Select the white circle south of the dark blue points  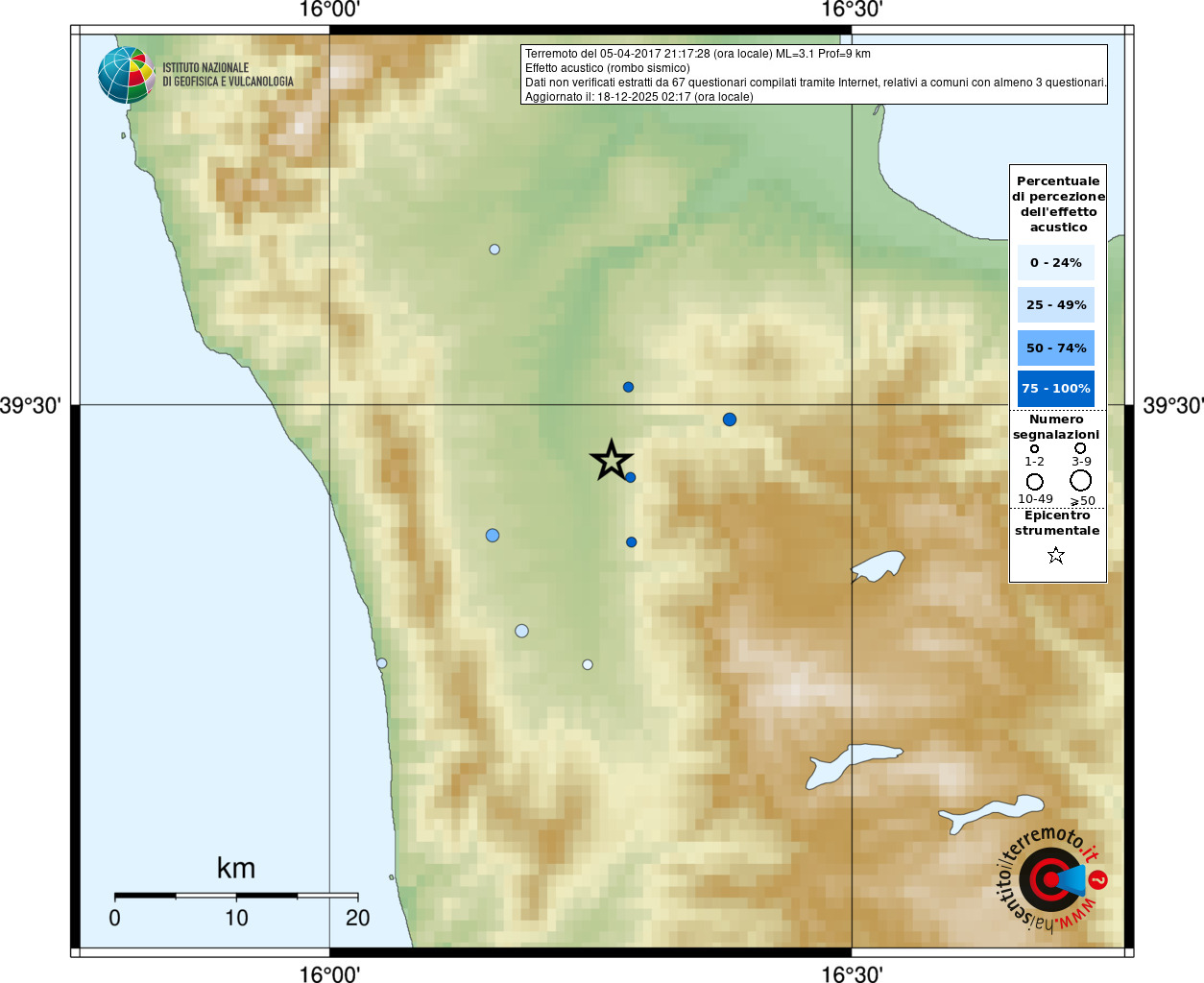point(588,664)
